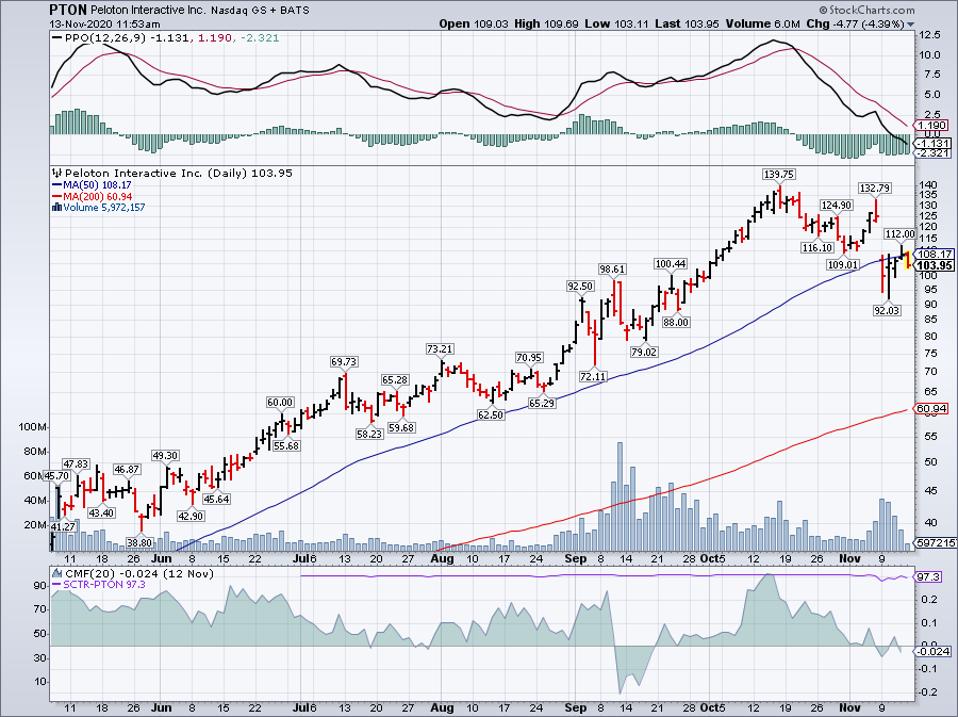The width and height of the screenshot is (958, 717).
Task: Click the 38.80 low price label
Action: 139,543
